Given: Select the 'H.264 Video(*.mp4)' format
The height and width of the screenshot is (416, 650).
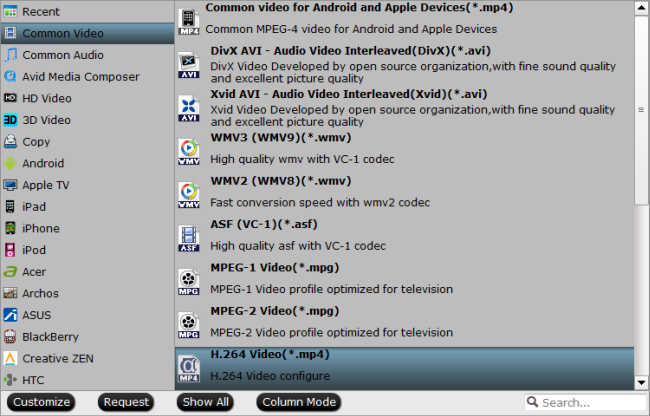Looking at the screenshot, I should tap(405, 369).
